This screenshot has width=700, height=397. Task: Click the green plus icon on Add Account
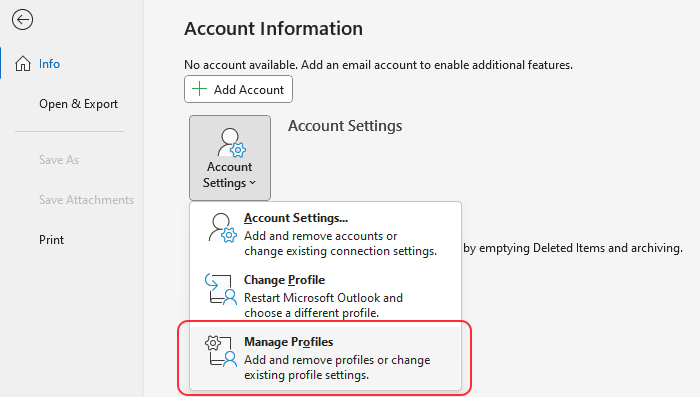coord(199,89)
